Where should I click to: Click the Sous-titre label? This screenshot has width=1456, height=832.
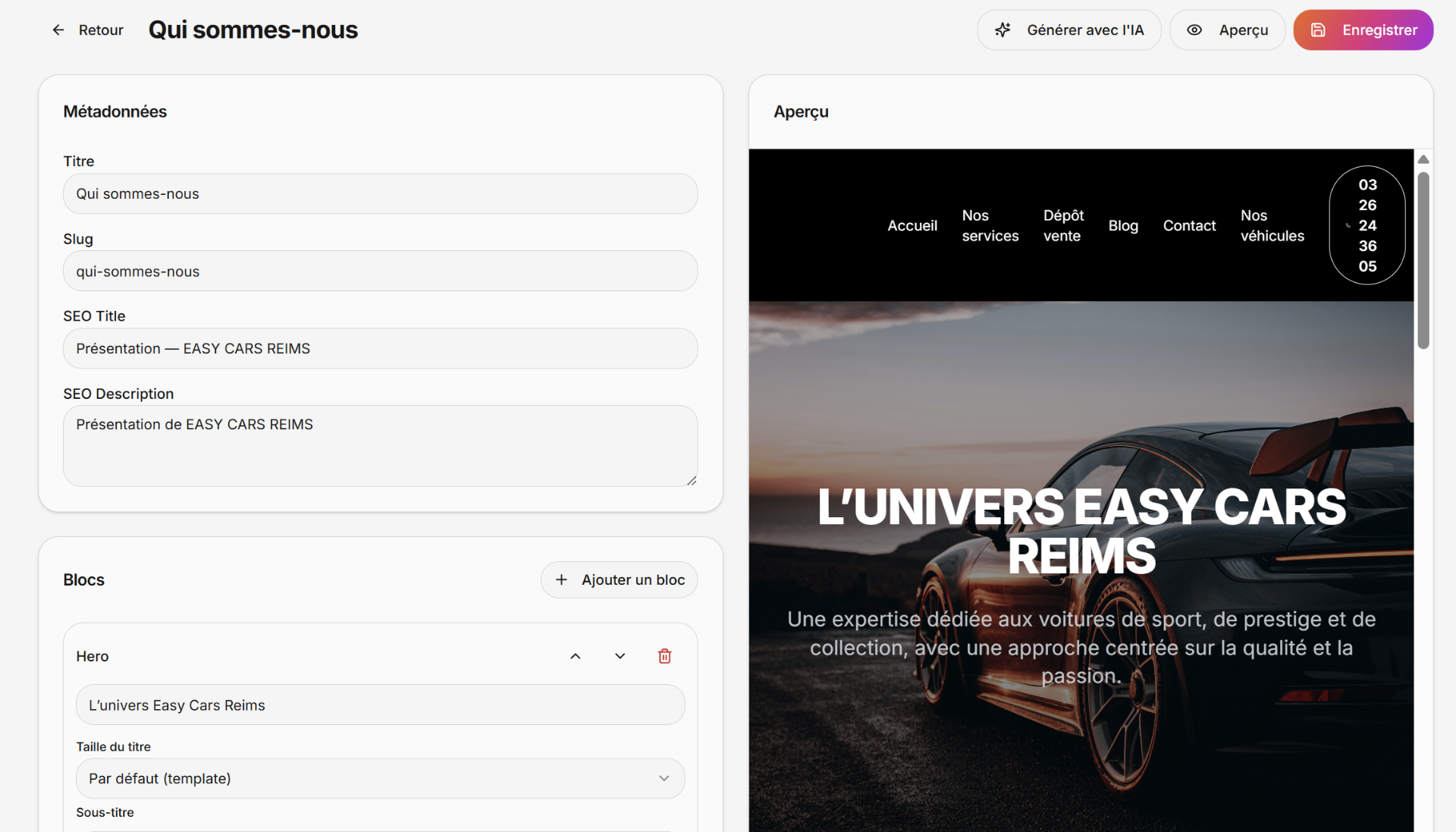click(105, 812)
